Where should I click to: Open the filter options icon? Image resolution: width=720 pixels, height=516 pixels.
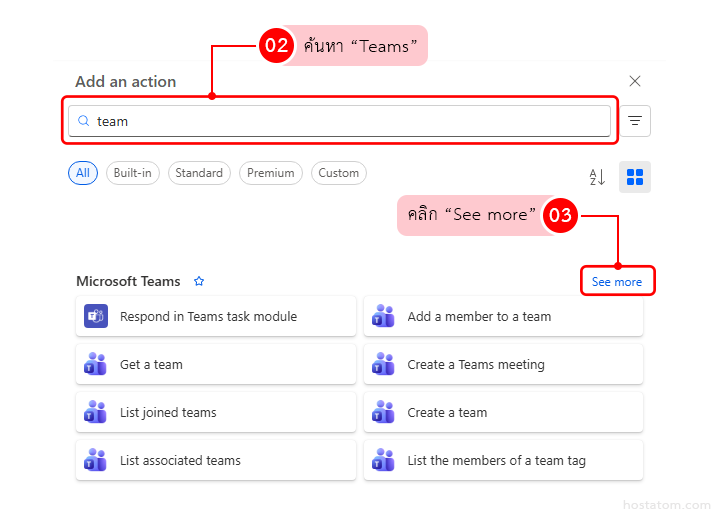pos(635,121)
